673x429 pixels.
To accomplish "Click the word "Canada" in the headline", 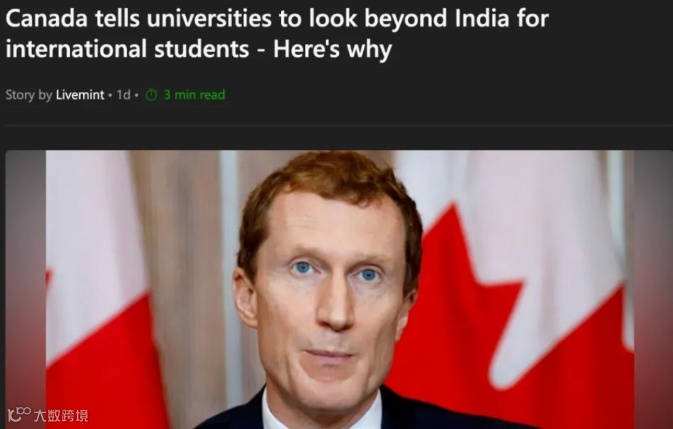I will tap(46, 18).
